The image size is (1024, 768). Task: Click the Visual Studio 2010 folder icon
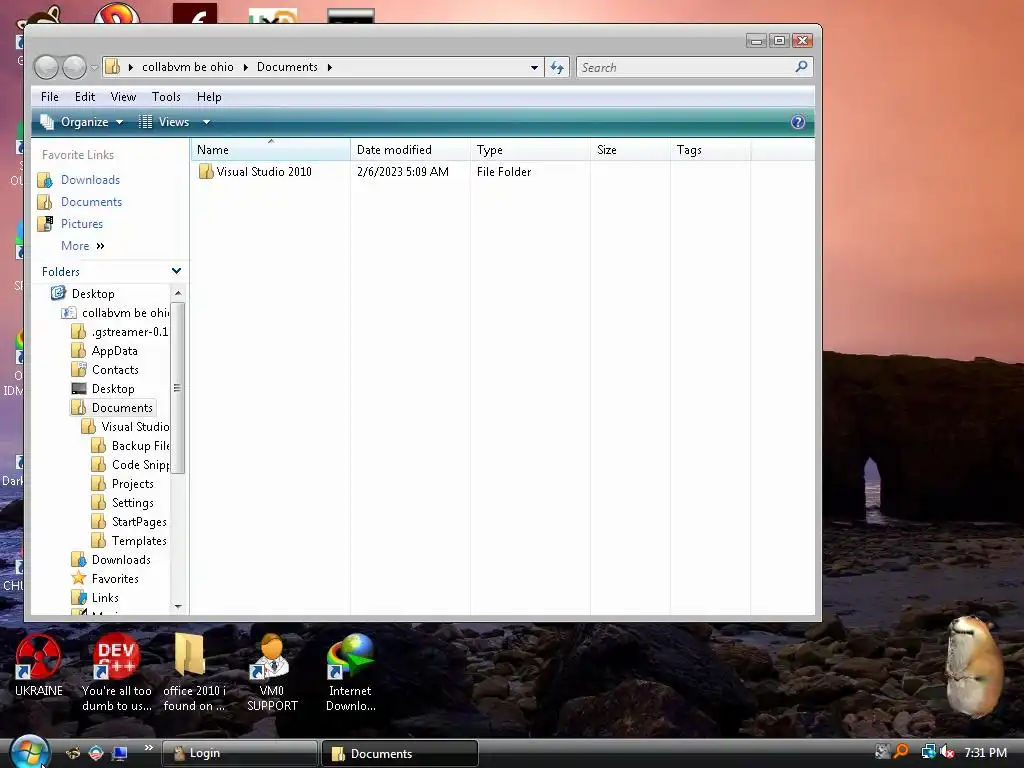206,172
